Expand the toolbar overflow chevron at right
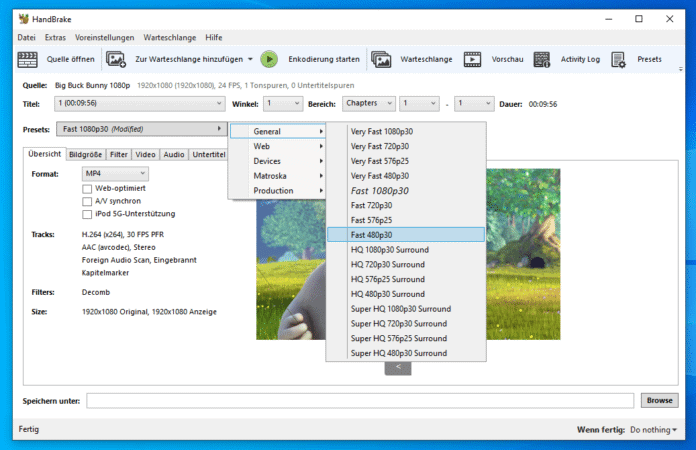Screen dimensions: 696x450 pyautogui.click(x=680, y=69)
